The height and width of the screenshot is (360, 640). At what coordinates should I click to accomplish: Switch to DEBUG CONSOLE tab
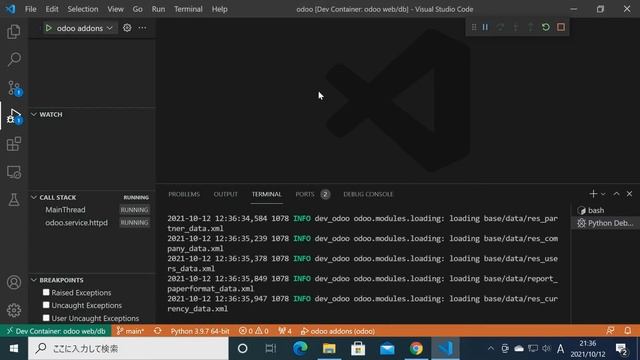tap(368, 194)
